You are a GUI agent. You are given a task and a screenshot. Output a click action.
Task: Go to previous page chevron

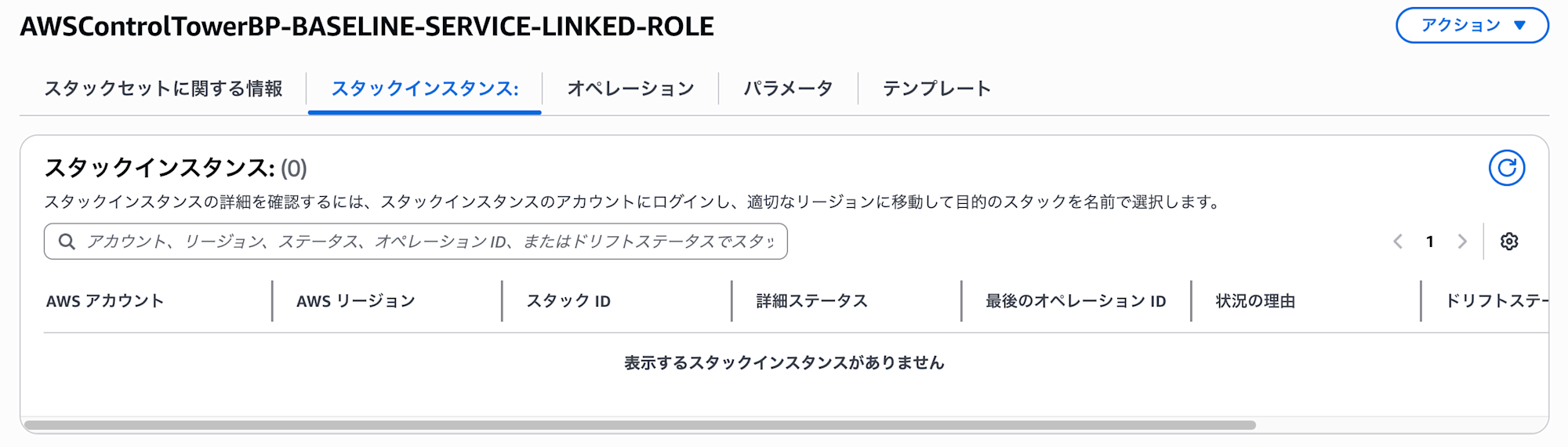tap(1398, 242)
